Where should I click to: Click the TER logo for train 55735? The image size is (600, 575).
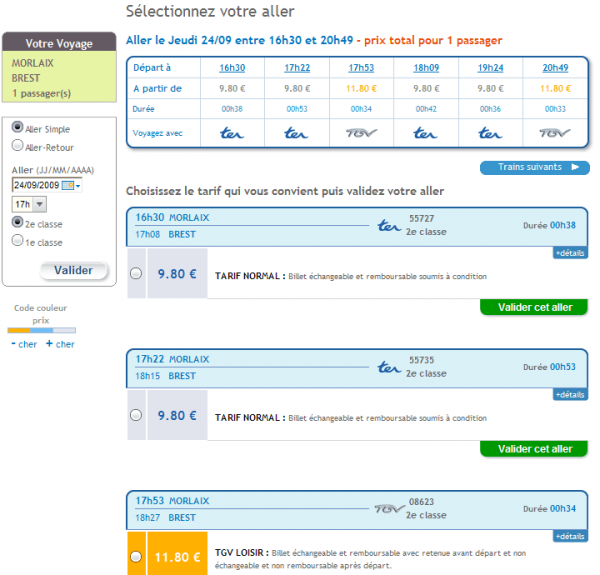(389, 368)
